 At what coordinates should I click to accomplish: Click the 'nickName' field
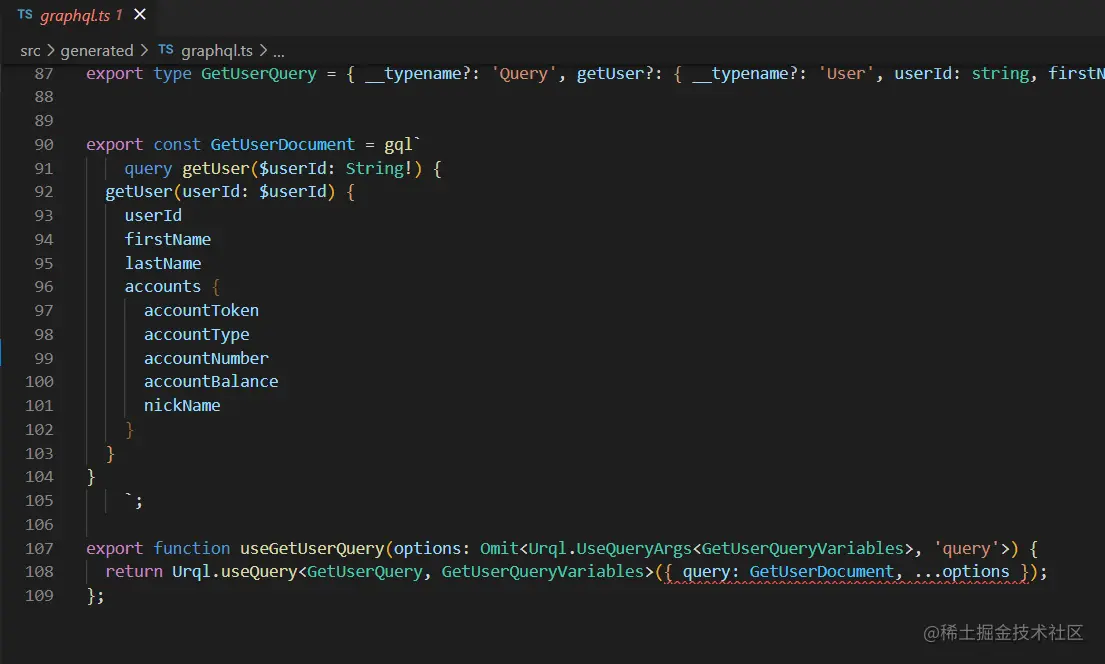pyautogui.click(x=182, y=406)
